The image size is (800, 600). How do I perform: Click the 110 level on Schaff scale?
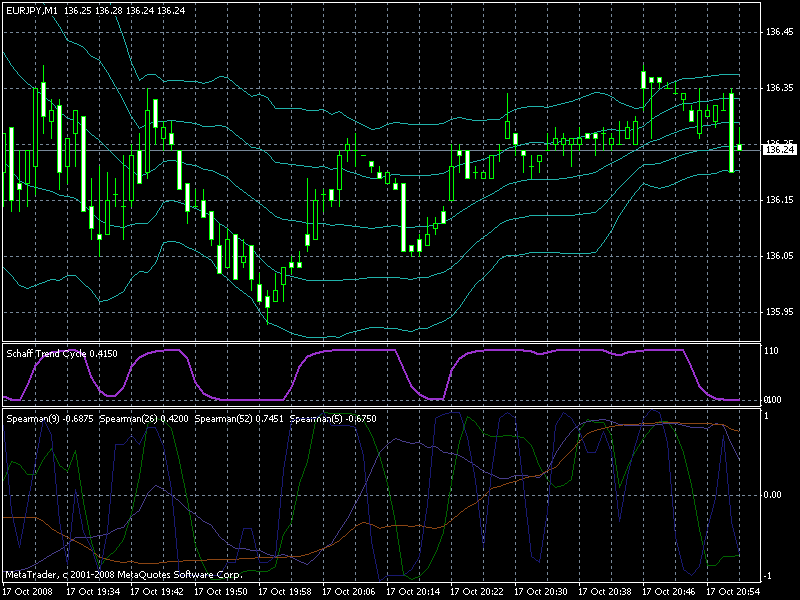(x=771, y=351)
